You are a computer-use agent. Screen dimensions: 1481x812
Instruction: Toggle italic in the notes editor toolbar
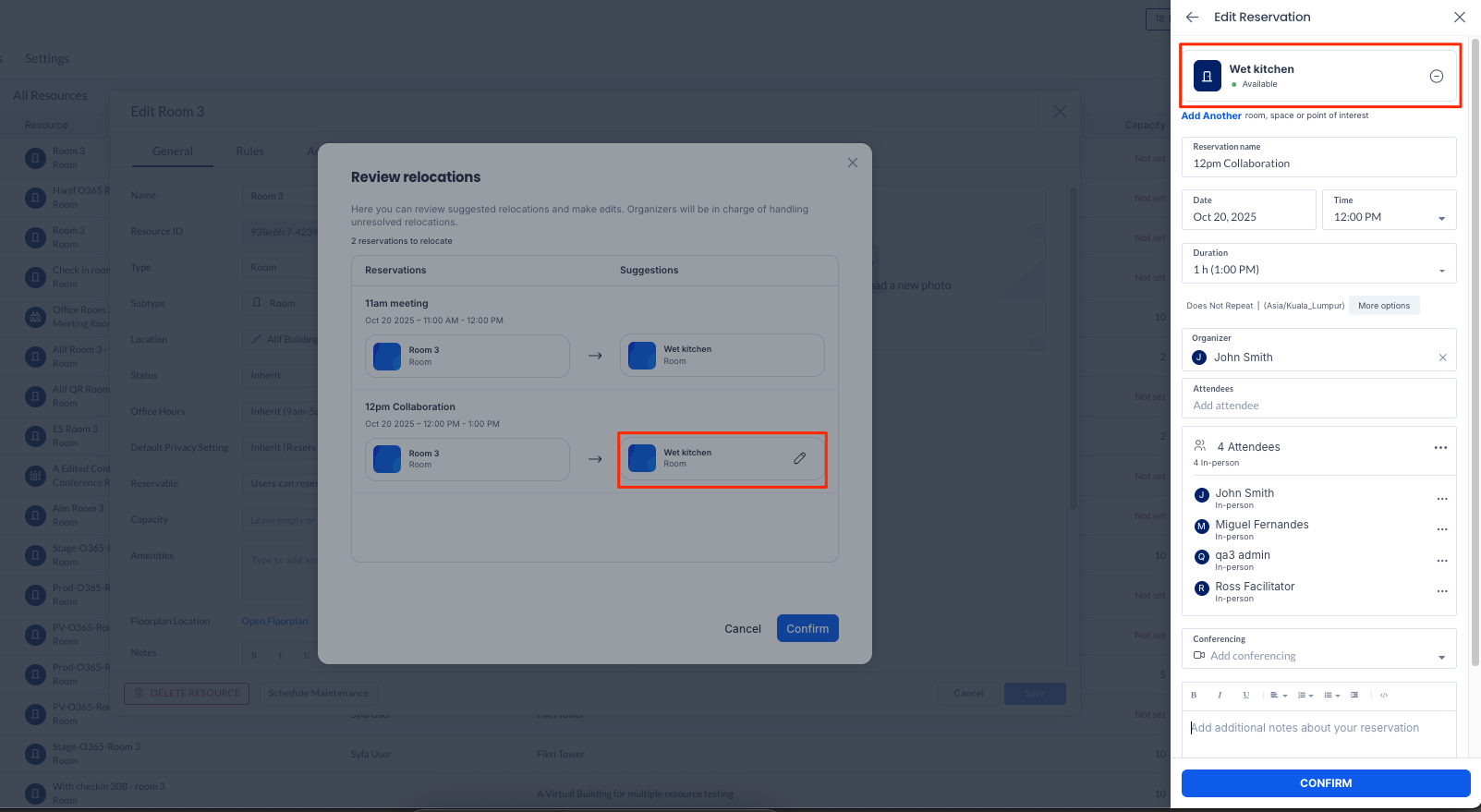tap(1220, 695)
